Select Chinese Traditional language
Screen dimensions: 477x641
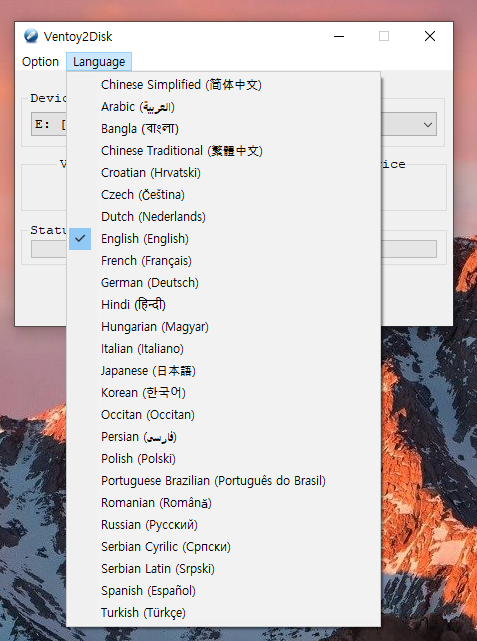[x=224, y=151]
